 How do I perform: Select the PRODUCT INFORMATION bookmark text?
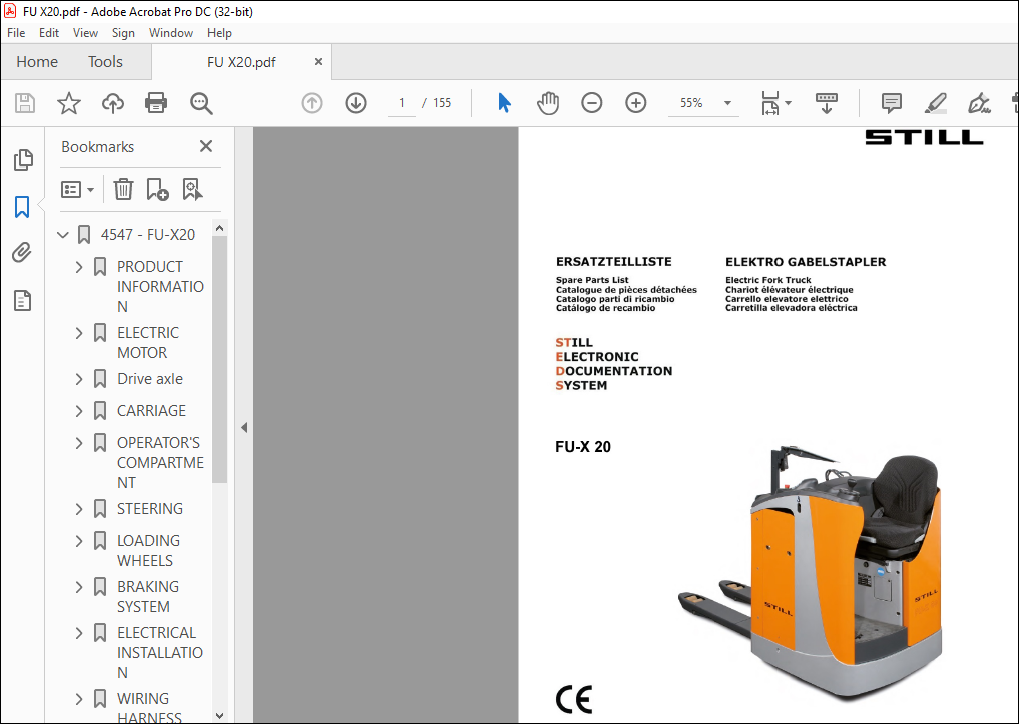pyautogui.click(x=160, y=287)
